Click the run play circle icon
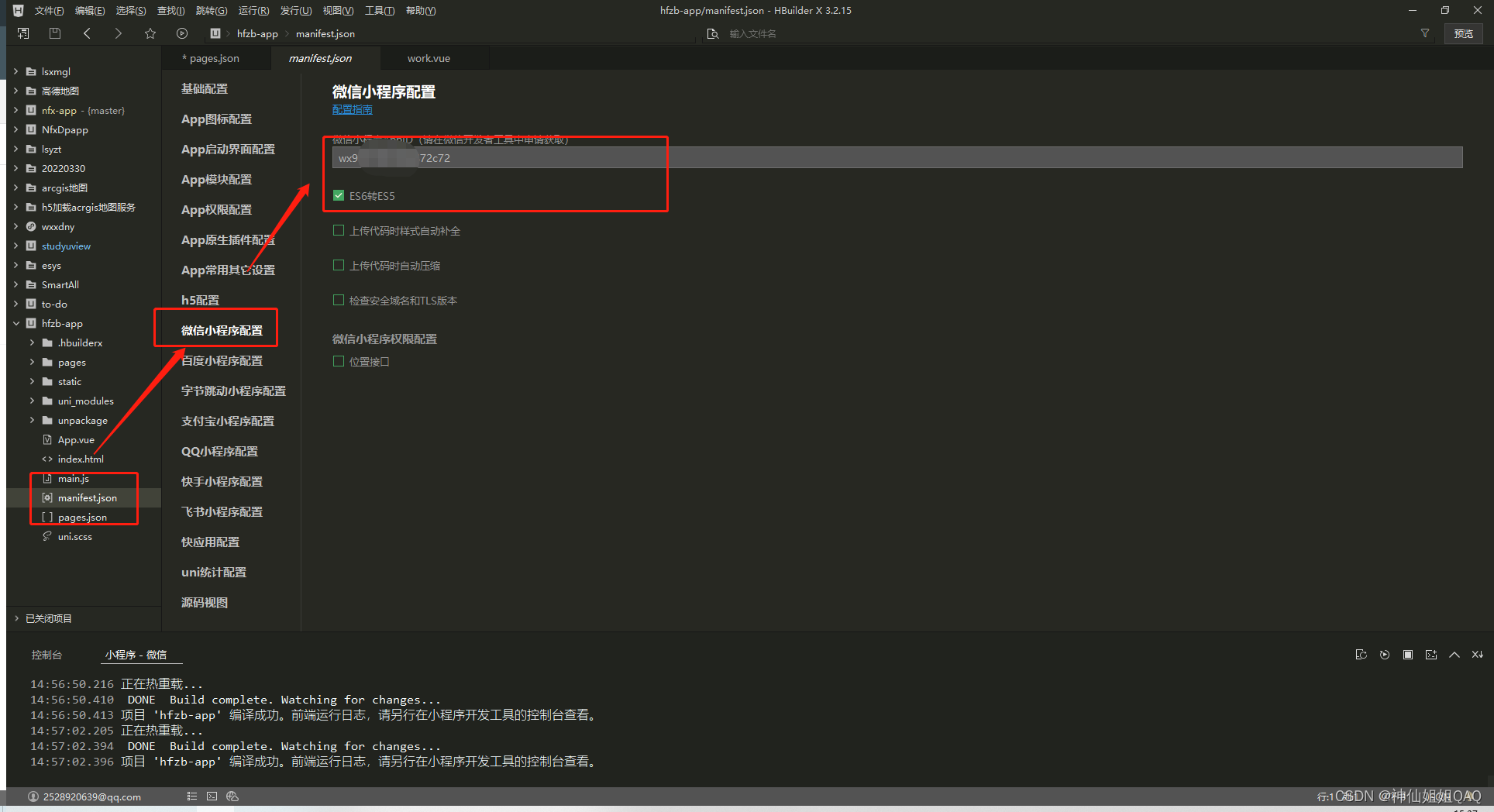 point(182,33)
